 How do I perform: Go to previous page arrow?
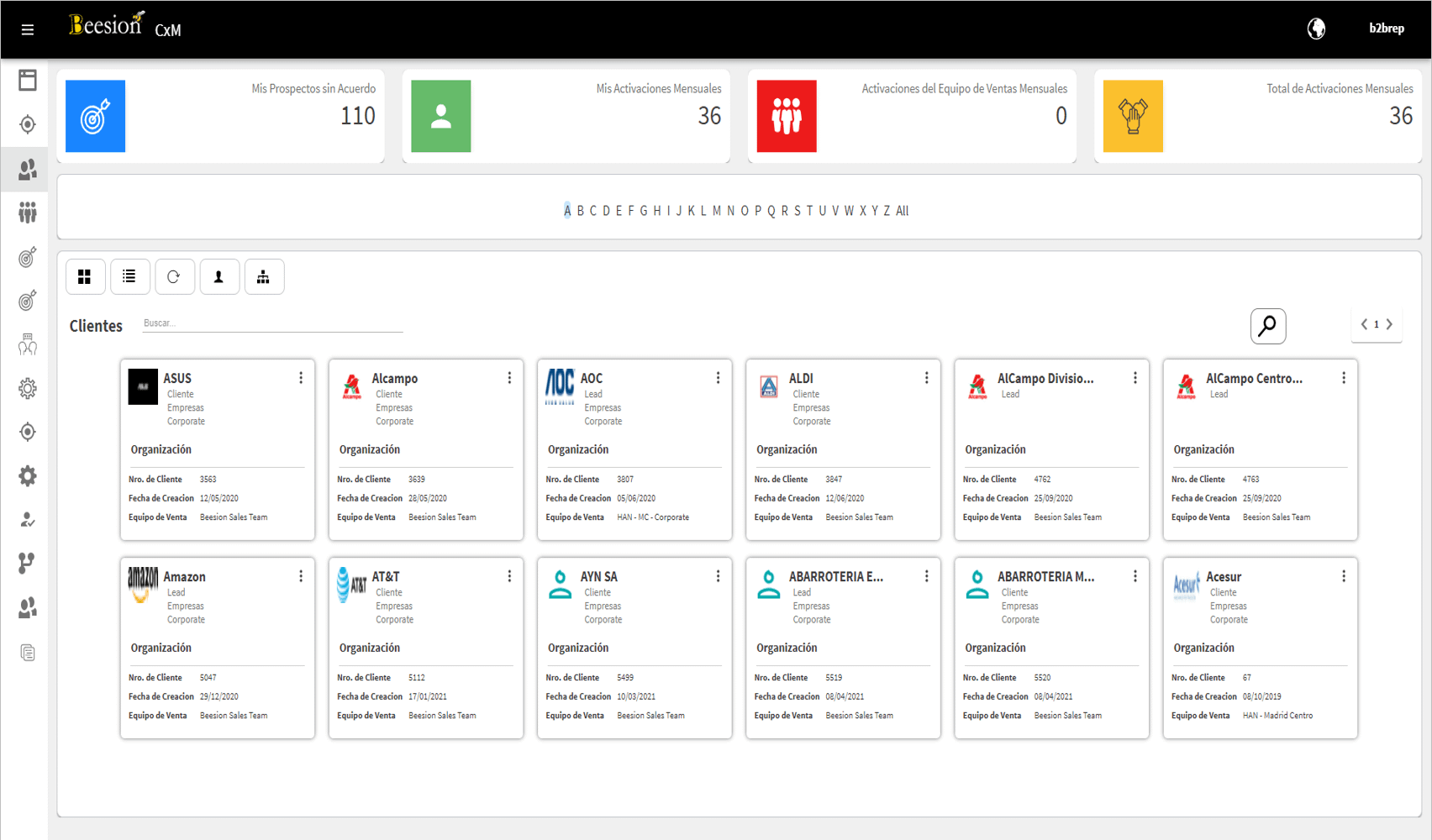point(1364,324)
